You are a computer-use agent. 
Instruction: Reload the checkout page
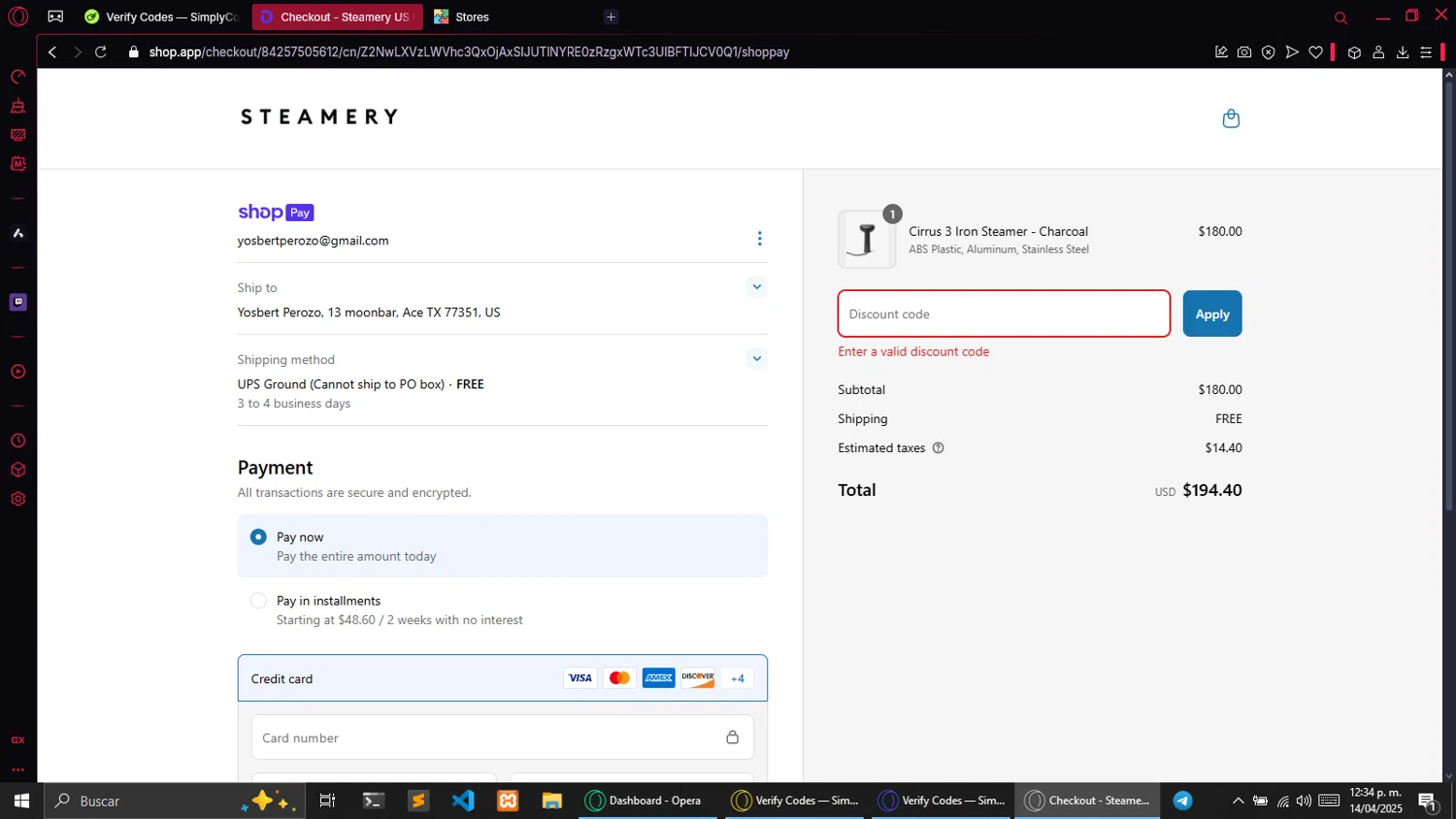101,52
